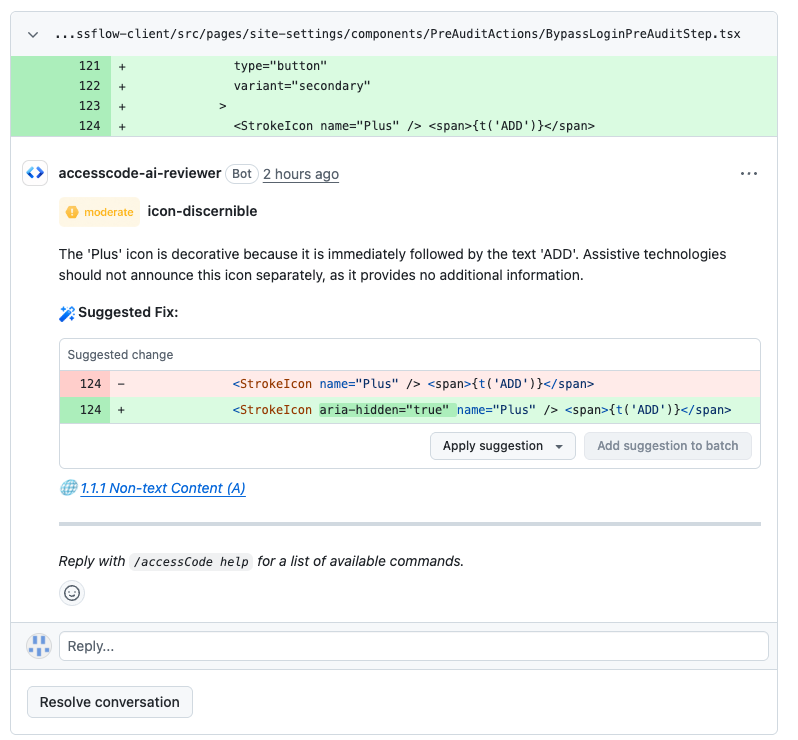Click diff line number 121
This screenshot has width=798, height=740.
click(90, 66)
